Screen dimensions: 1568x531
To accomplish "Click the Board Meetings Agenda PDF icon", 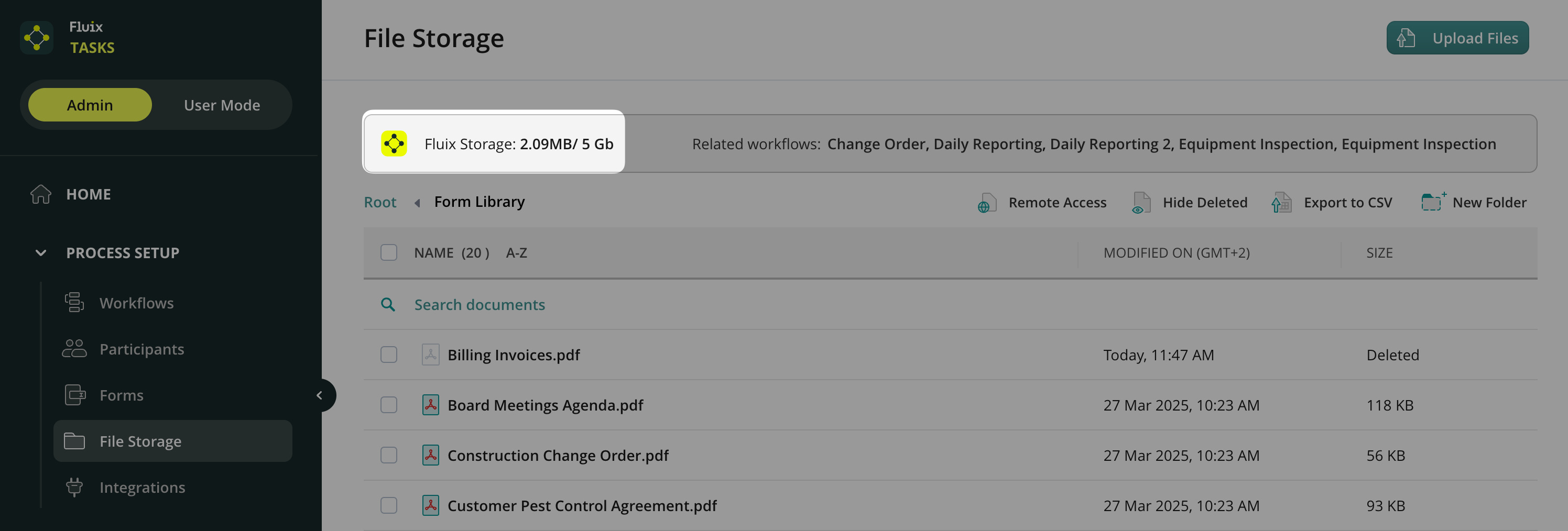I will coord(430,405).
